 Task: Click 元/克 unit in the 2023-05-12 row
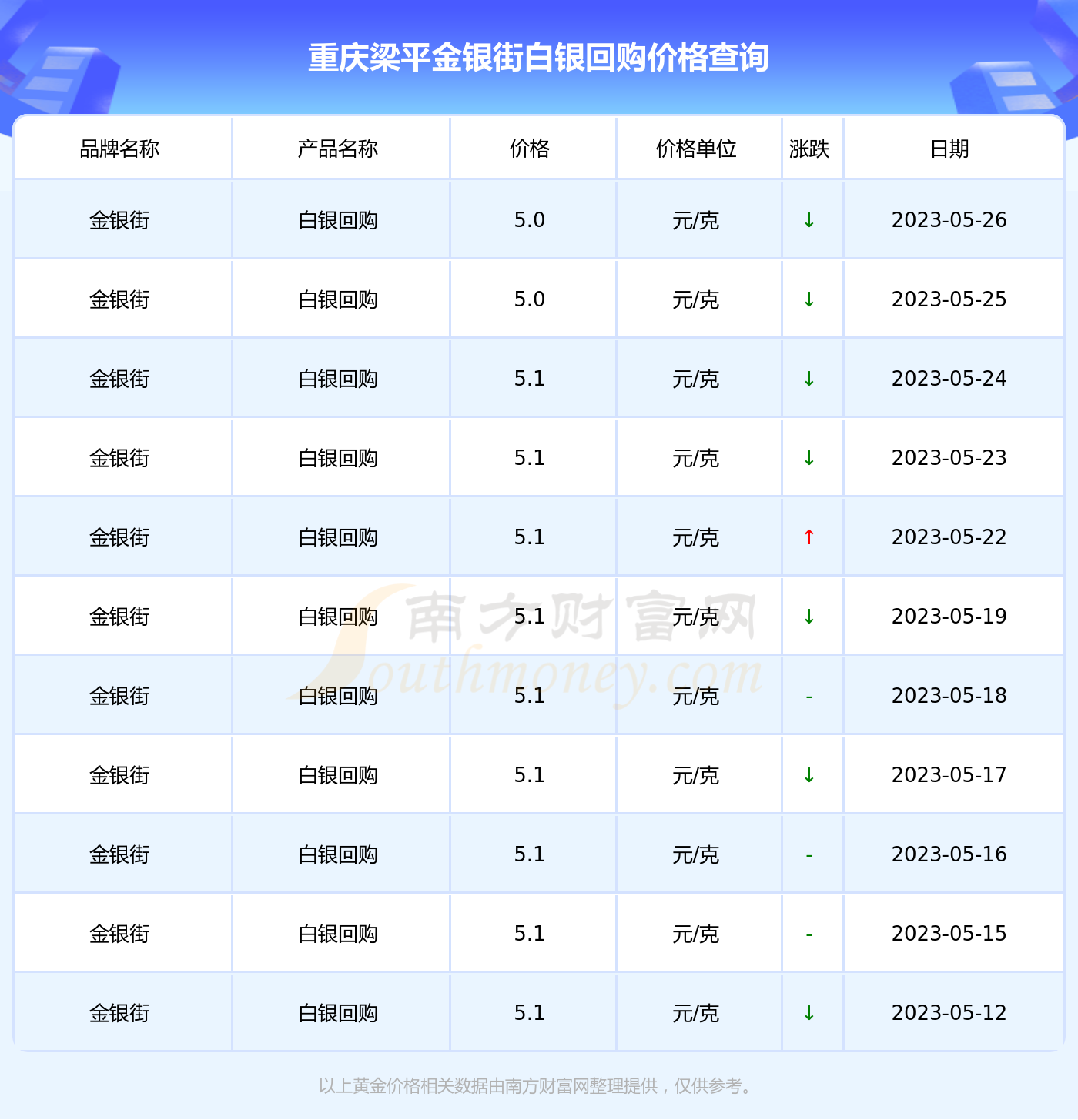point(696,1013)
